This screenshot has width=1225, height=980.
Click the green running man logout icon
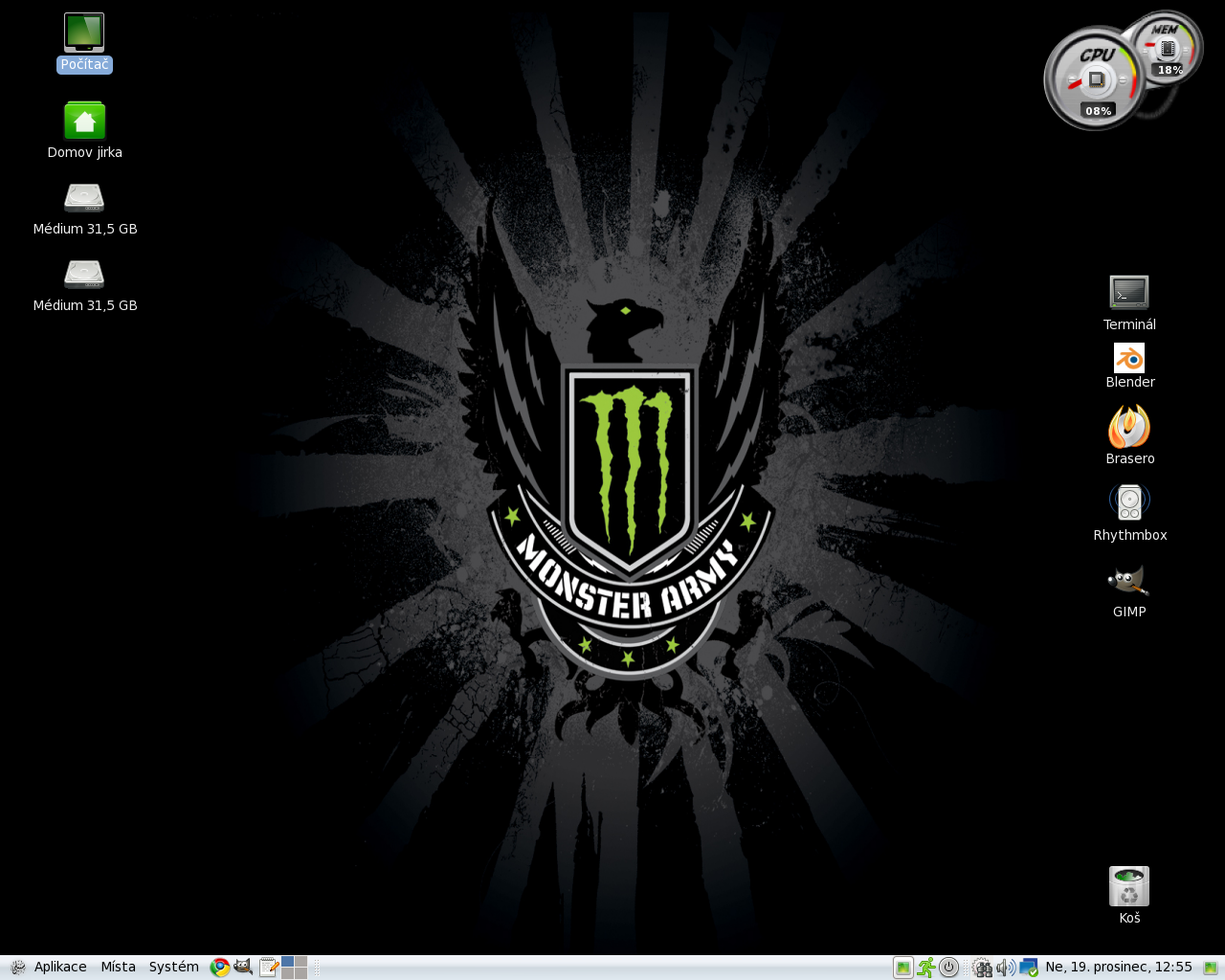(x=925, y=968)
